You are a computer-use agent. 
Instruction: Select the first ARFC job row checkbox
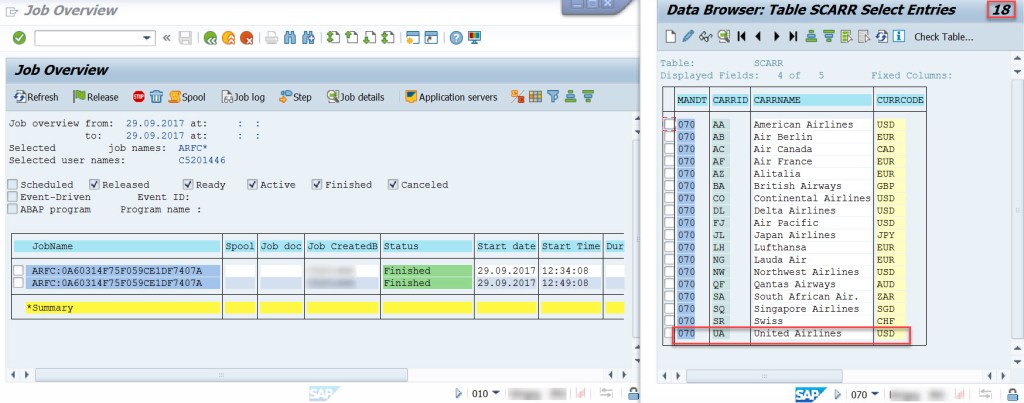18,270
